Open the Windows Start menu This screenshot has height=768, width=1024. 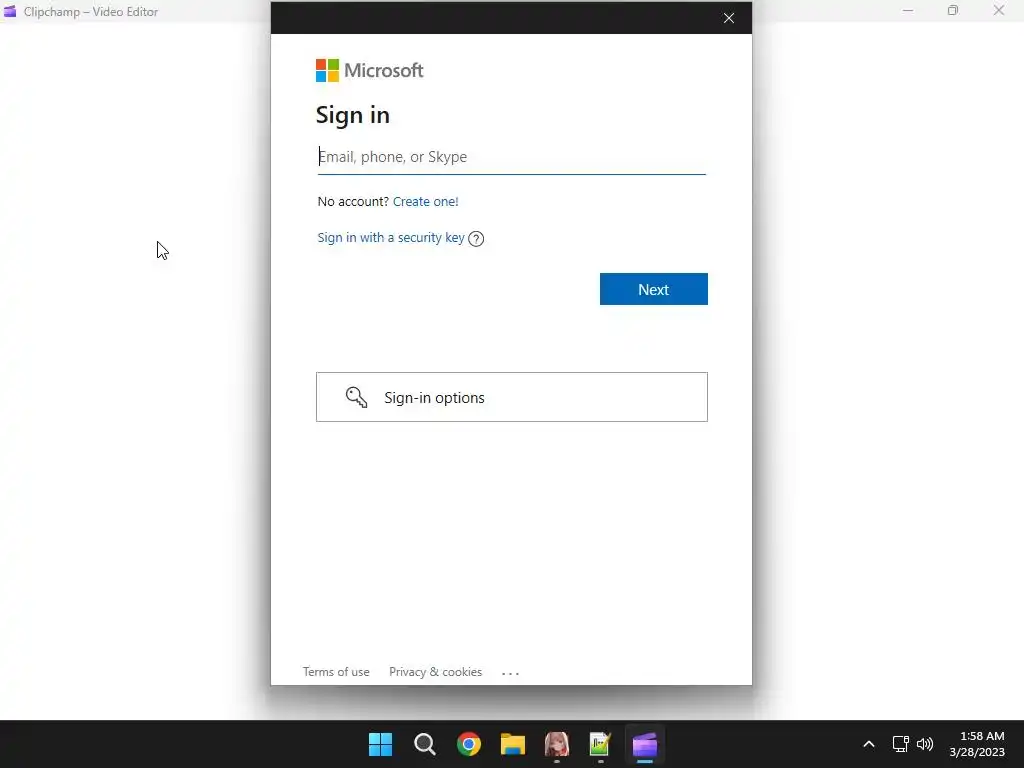[x=380, y=744]
